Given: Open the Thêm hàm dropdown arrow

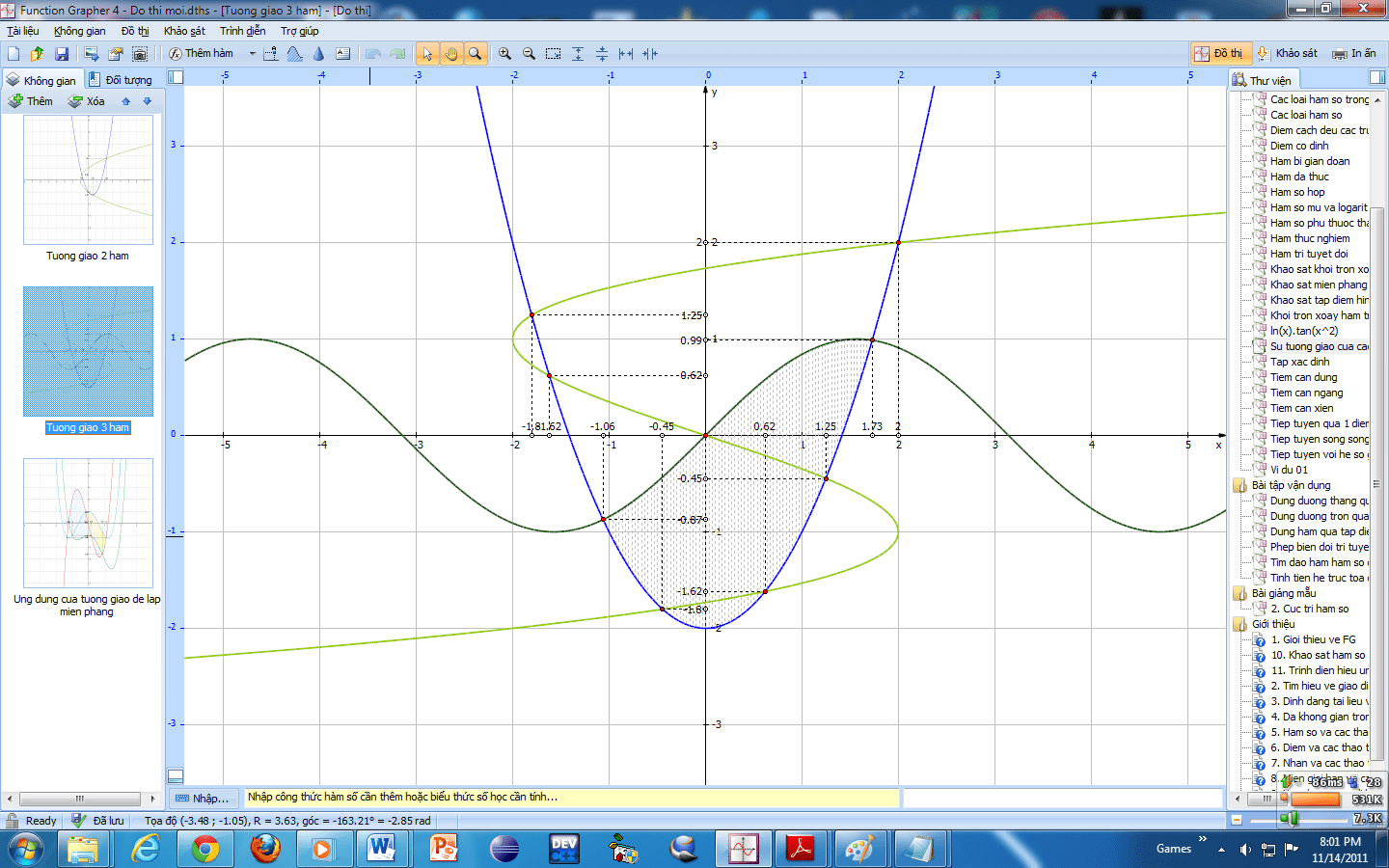Looking at the screenshot, I should click(x=253, y=54).
